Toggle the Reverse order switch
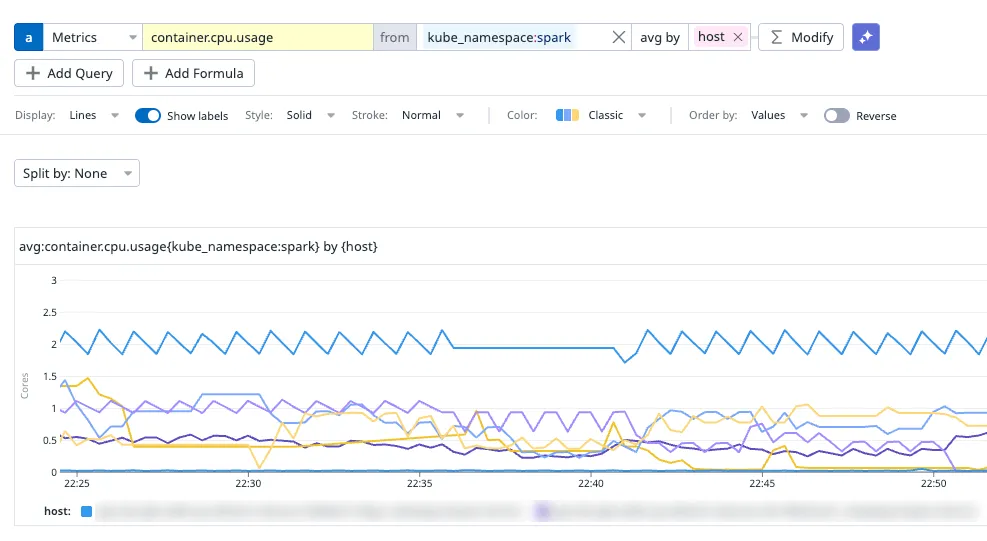This screenshot has width=987, height=541. pos(837,115)
